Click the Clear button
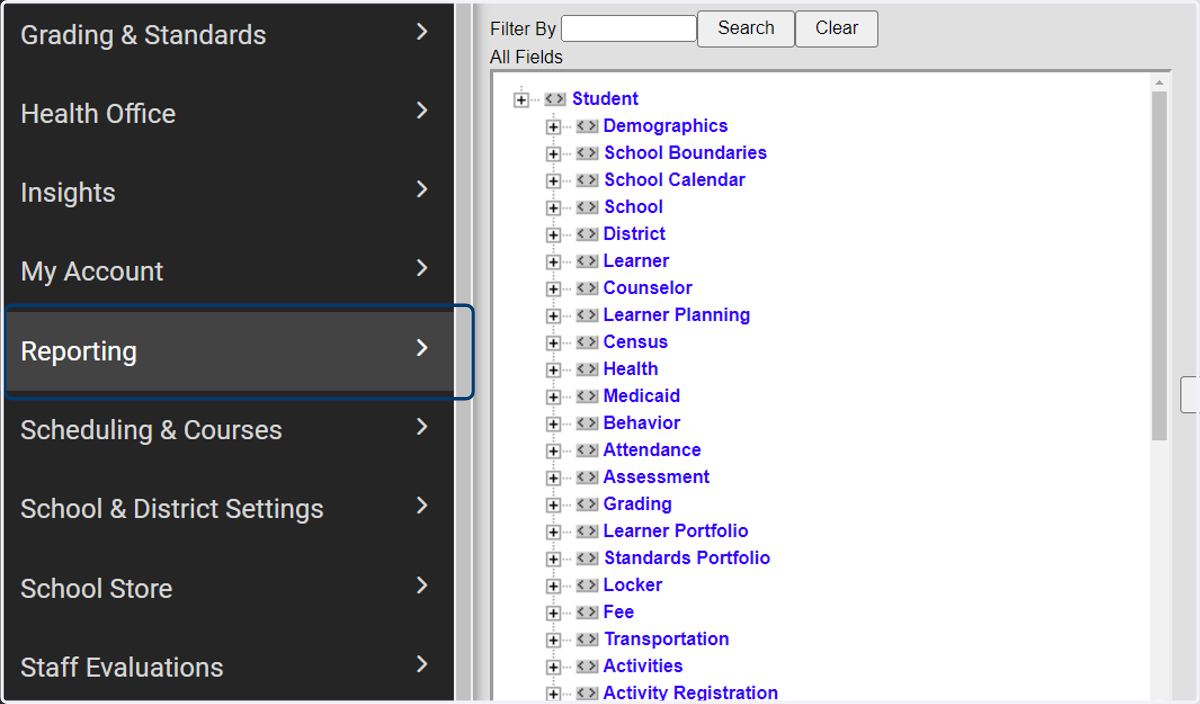Viewport: 1200px width, 704px height. pyautogui.click(x=837, y=28)
